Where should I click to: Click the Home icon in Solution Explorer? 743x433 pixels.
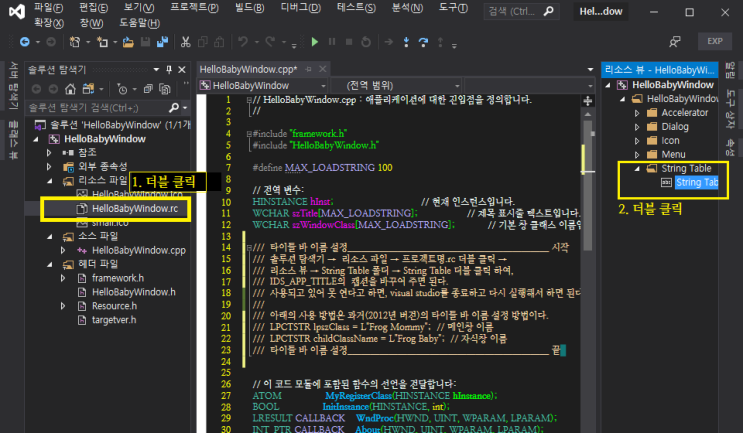pos(70,89)
